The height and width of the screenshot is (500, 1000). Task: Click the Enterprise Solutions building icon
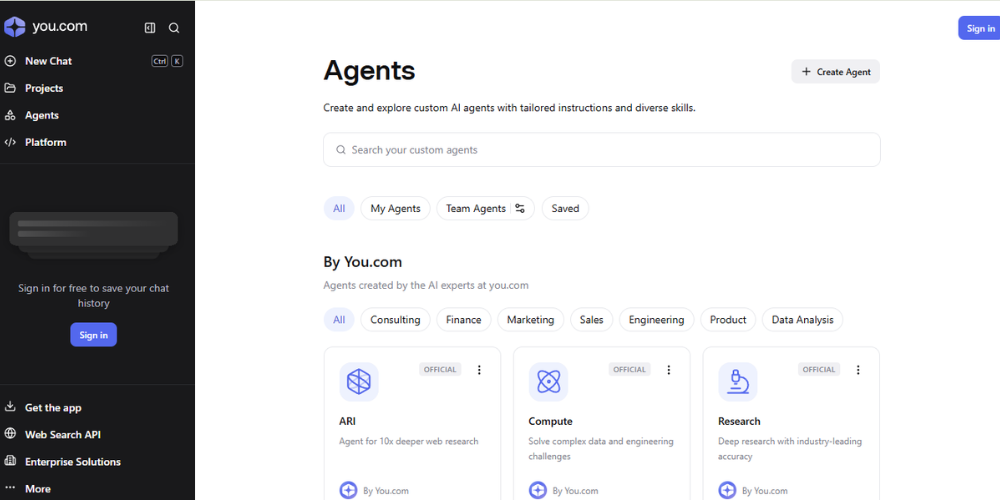pyautogui.click(x=10, y=461)
